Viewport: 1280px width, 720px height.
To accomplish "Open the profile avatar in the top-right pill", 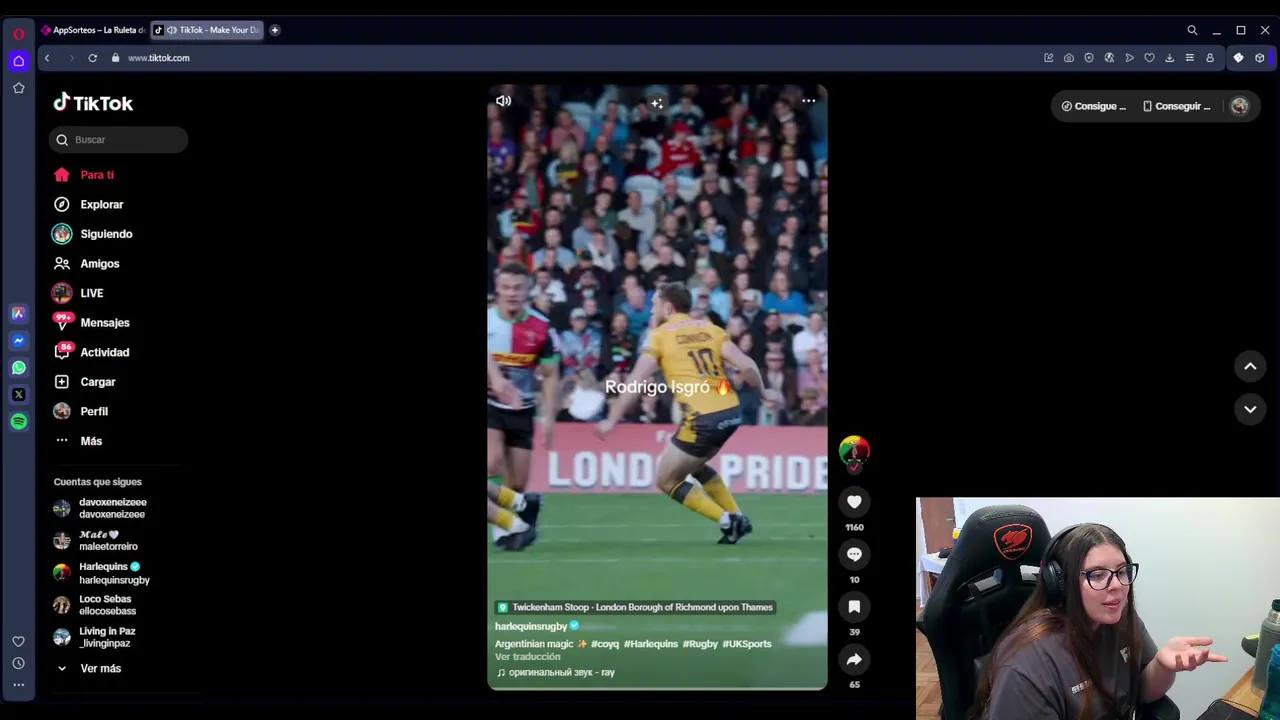I will [x=1240, y=106].
